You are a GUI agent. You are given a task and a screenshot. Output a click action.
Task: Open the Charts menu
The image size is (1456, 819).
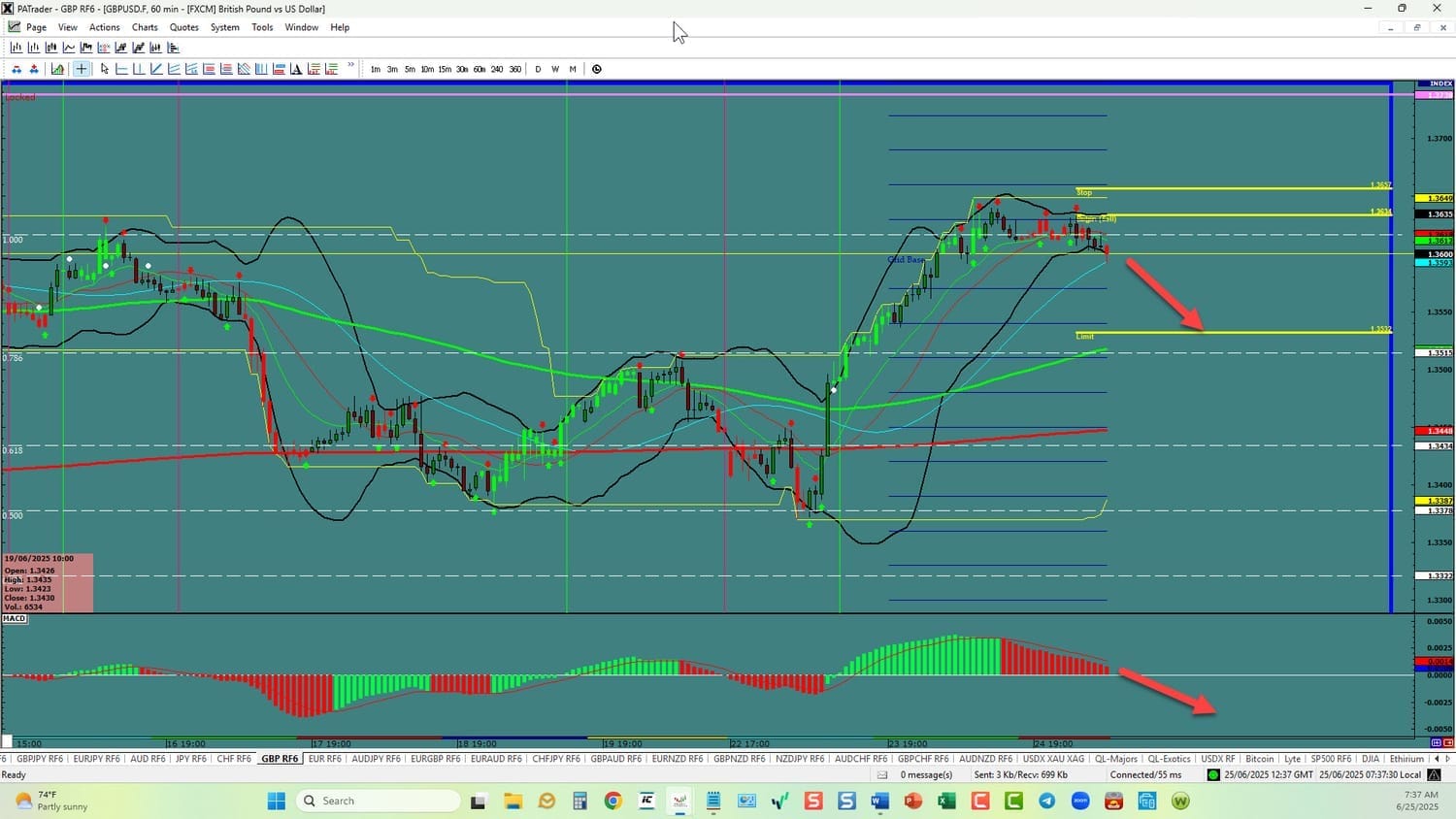click(145, 27)
